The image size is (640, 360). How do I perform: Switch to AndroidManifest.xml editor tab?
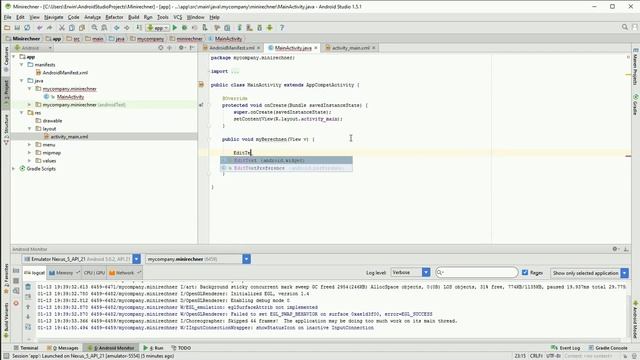click(x=231, y=48)
